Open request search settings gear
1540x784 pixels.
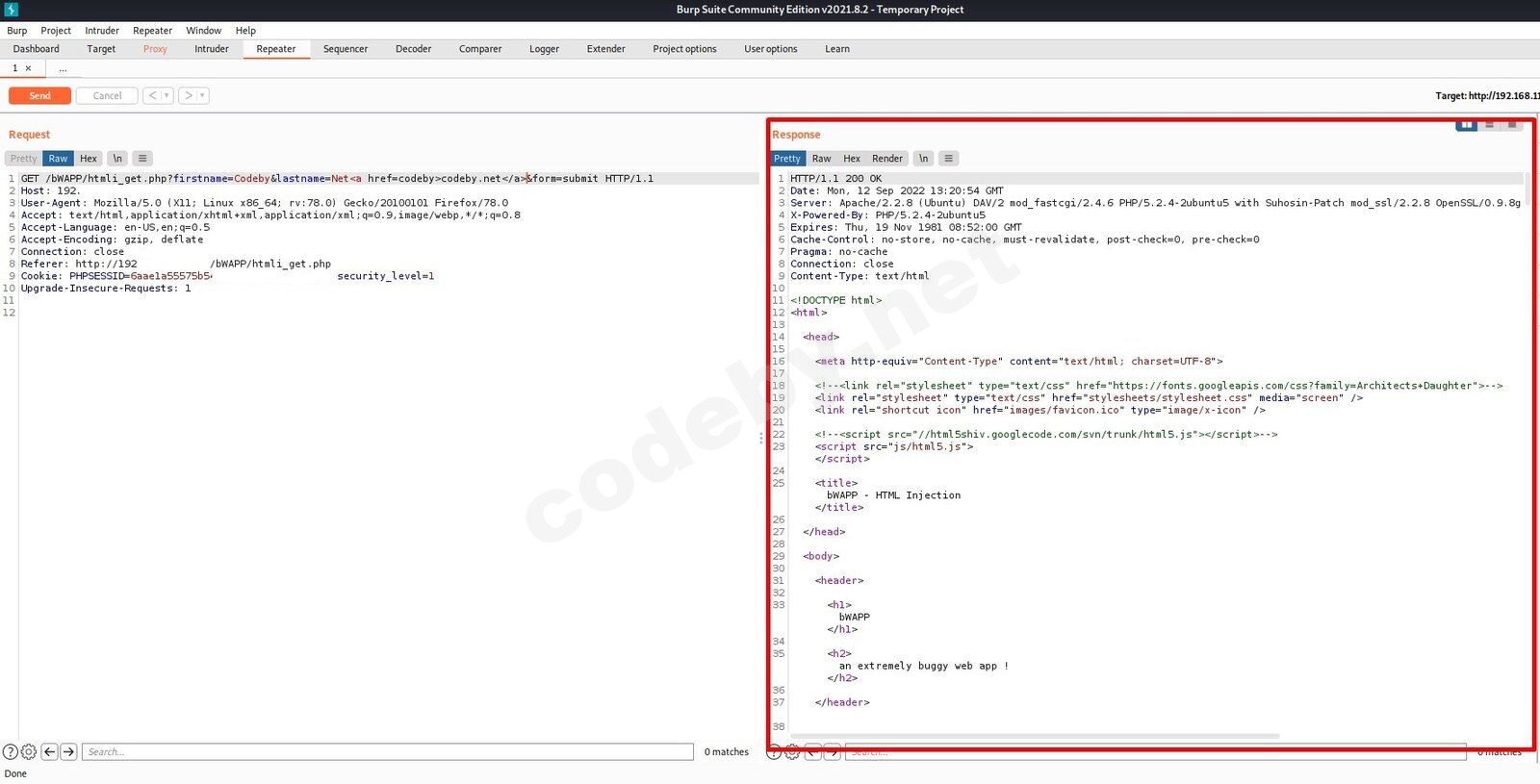pos(29,752)
